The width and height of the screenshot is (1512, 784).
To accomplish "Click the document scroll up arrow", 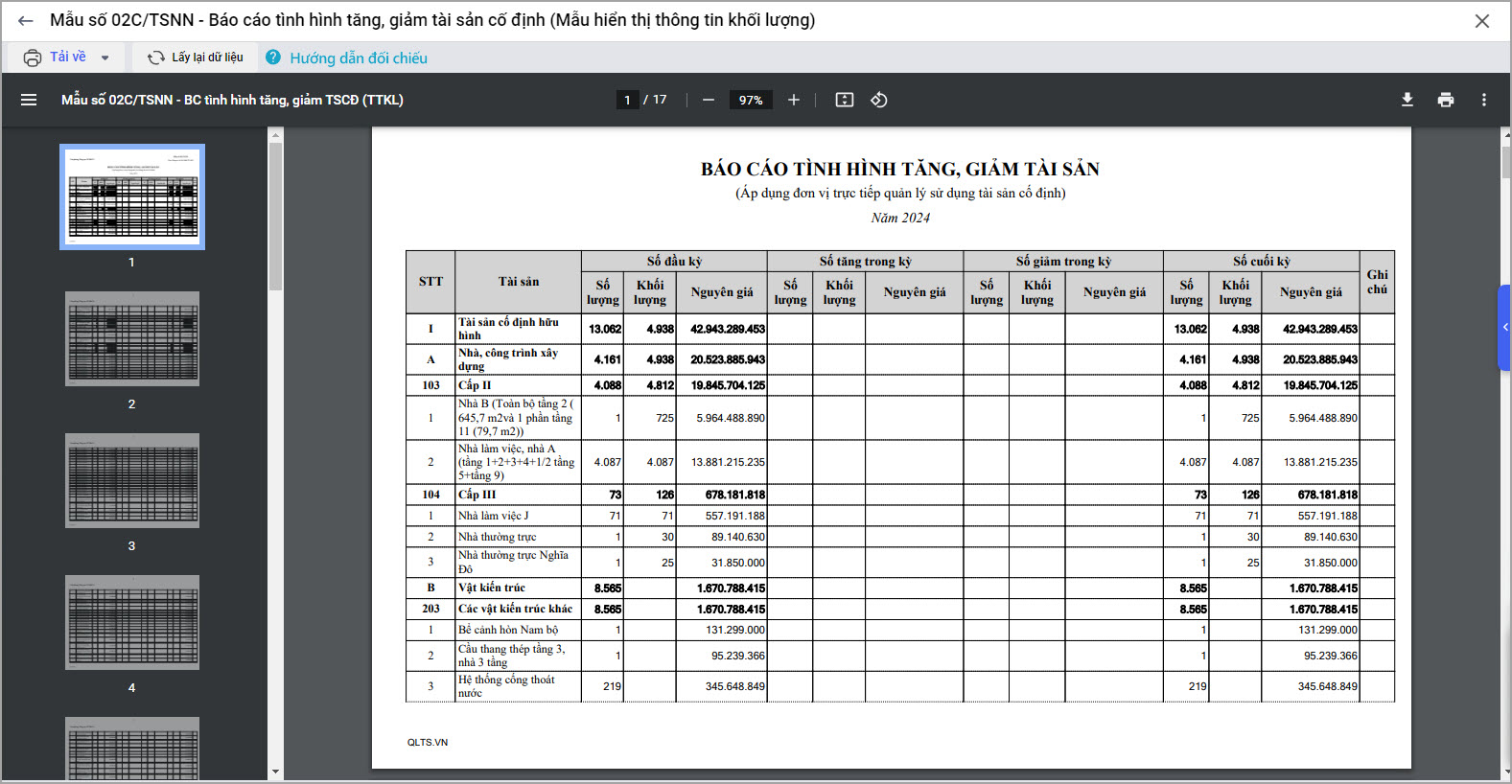I will point(1505,135).
